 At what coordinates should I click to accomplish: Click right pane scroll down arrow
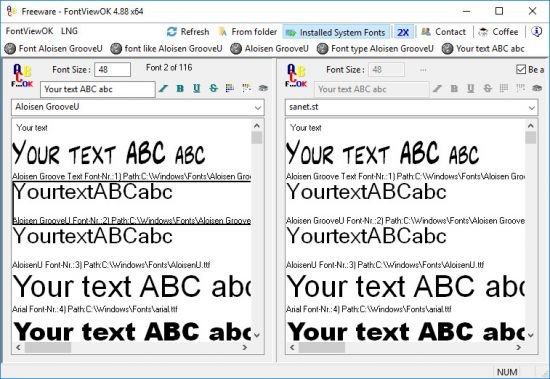click(x=531, y=335)
